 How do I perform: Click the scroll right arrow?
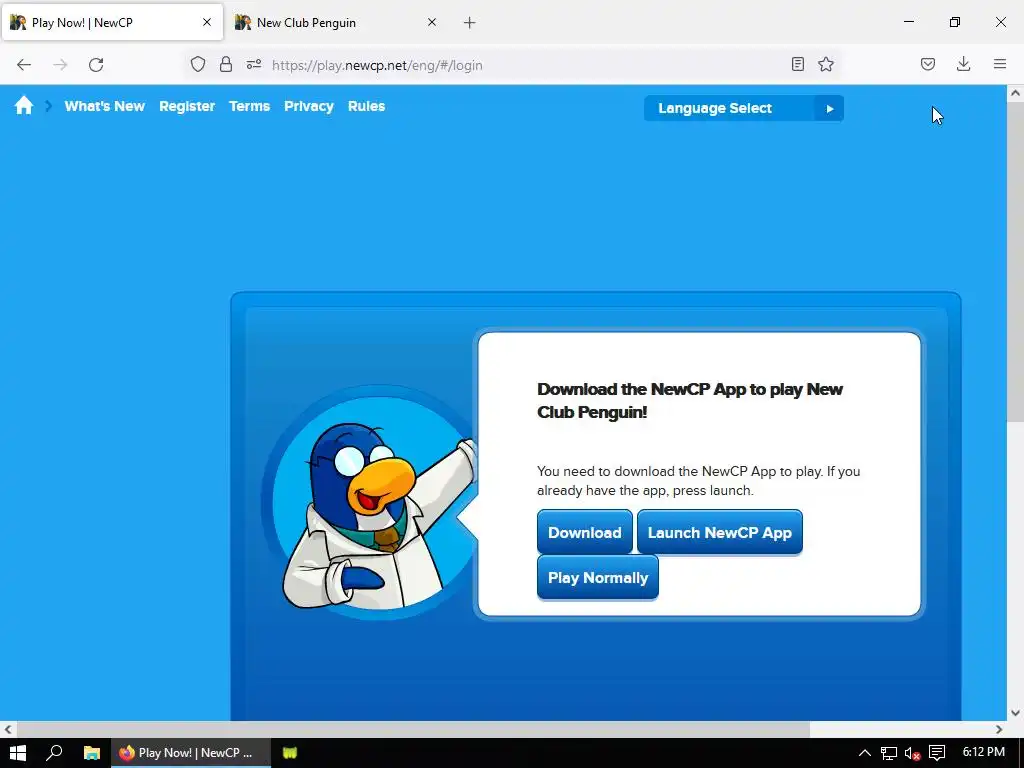pos(999,729)
